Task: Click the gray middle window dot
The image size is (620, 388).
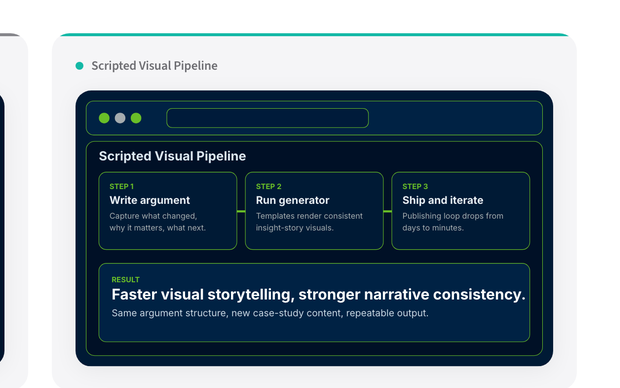Action: click(120, 118)
